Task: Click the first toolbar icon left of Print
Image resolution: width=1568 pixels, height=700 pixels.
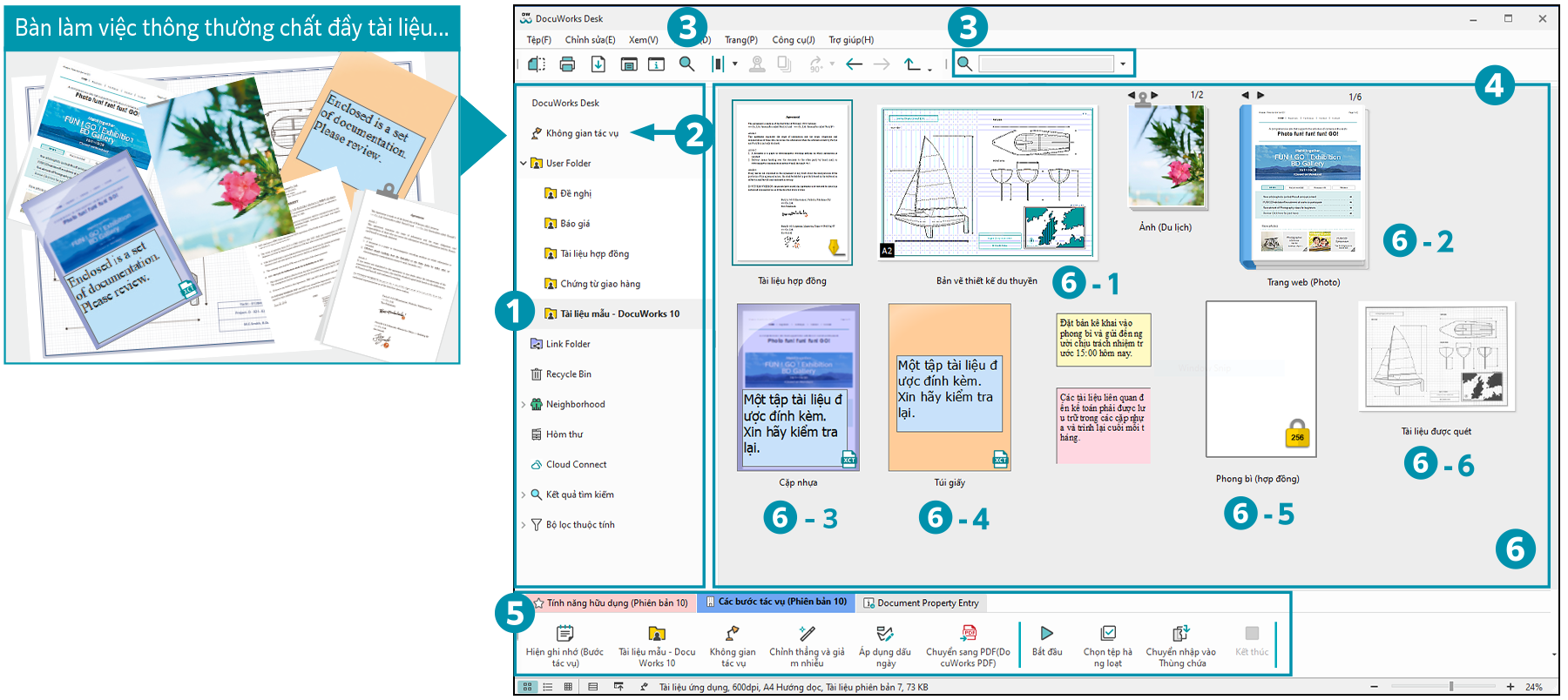Action: tap(537, 64)
